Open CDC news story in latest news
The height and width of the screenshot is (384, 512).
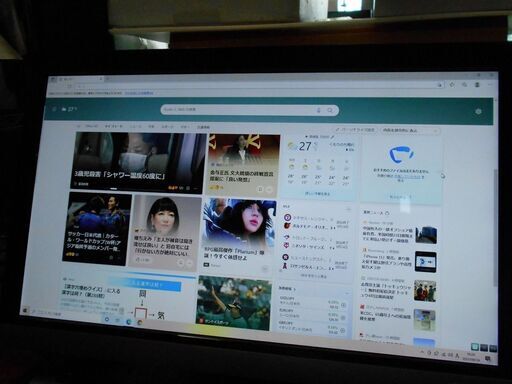coord(397,318)
